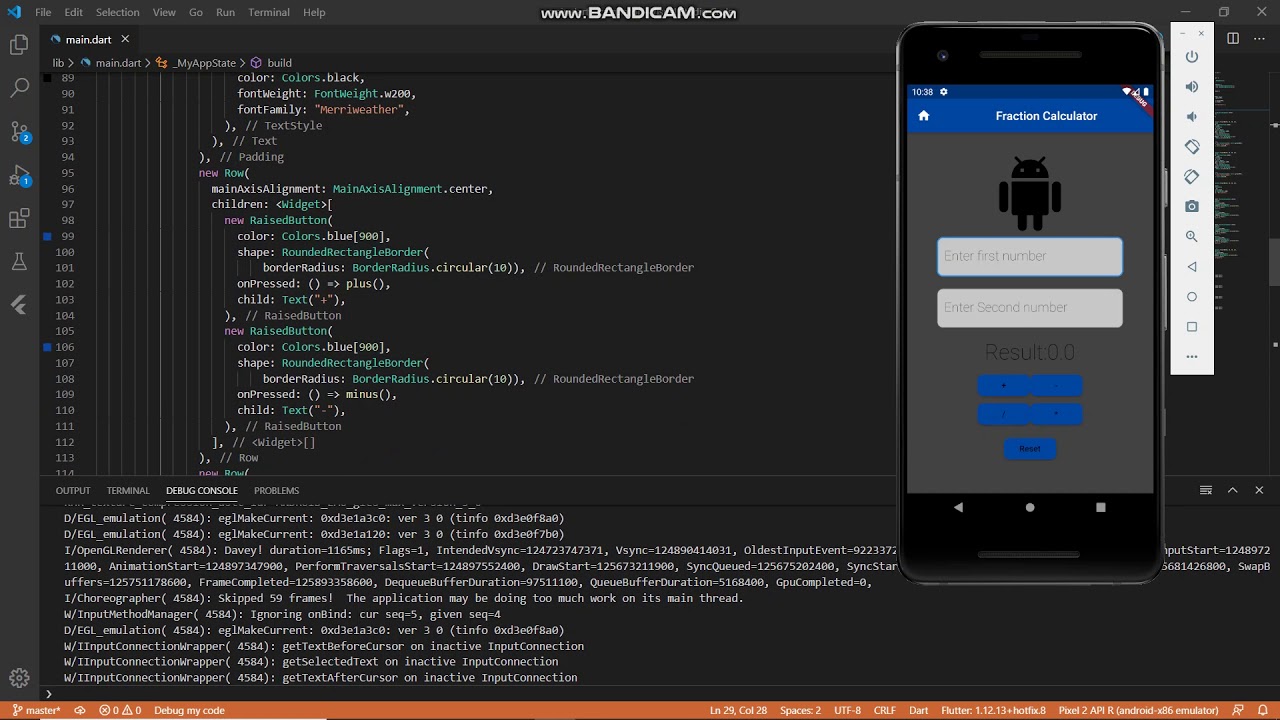Focus the Enter first number field
This screenshot has height=720, width=1280.
1030,256
